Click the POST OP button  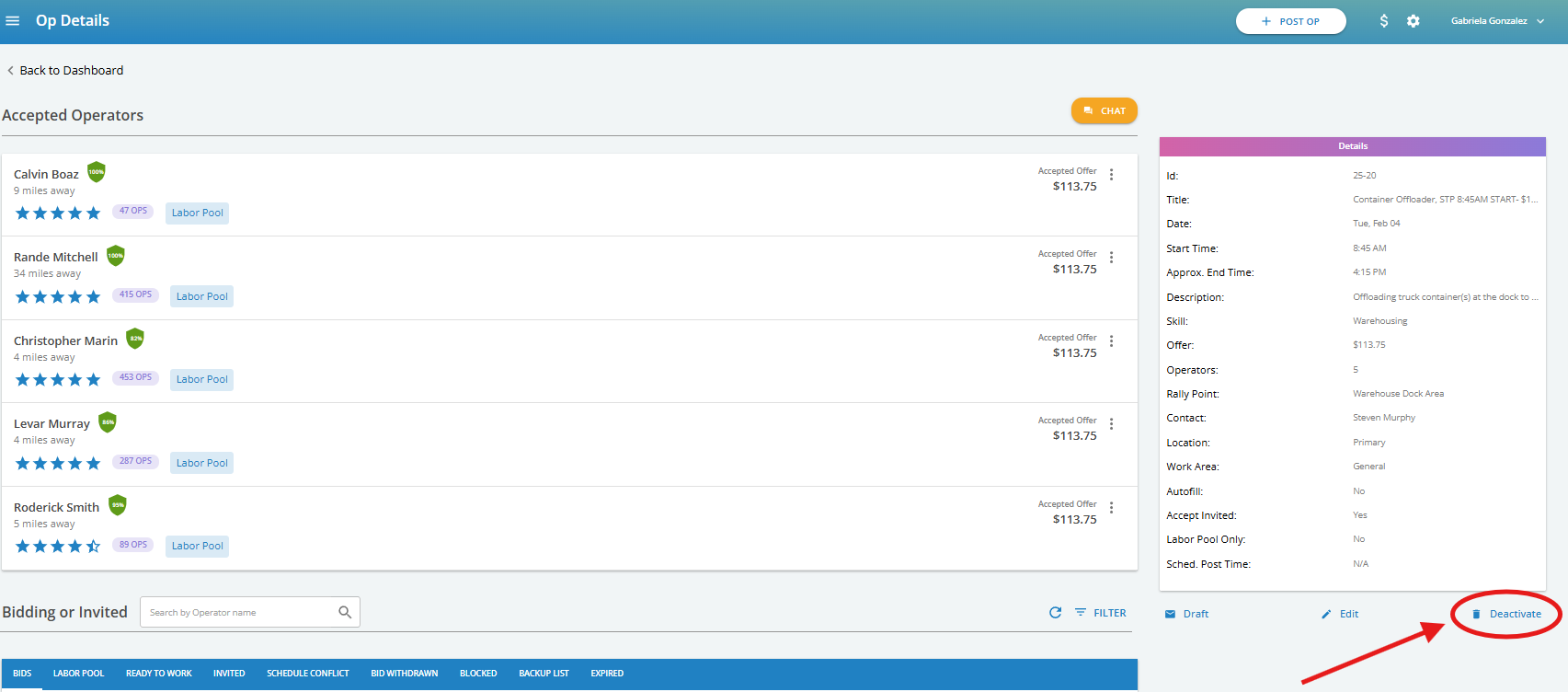(x=1291, y=21)
